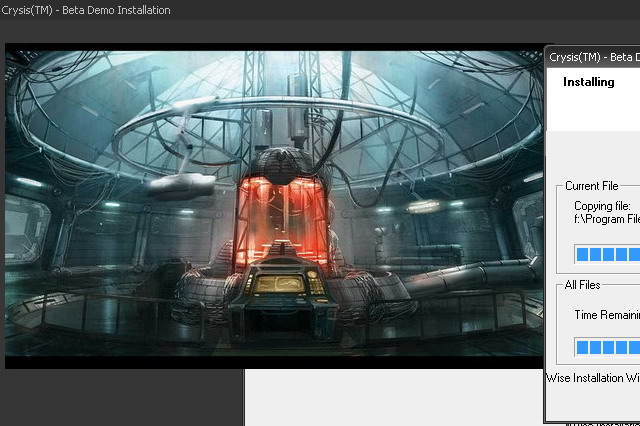Click the "f:\Program File" path text
The width and height of the screenshot is (640, 426).
click(x=607, y=219)
